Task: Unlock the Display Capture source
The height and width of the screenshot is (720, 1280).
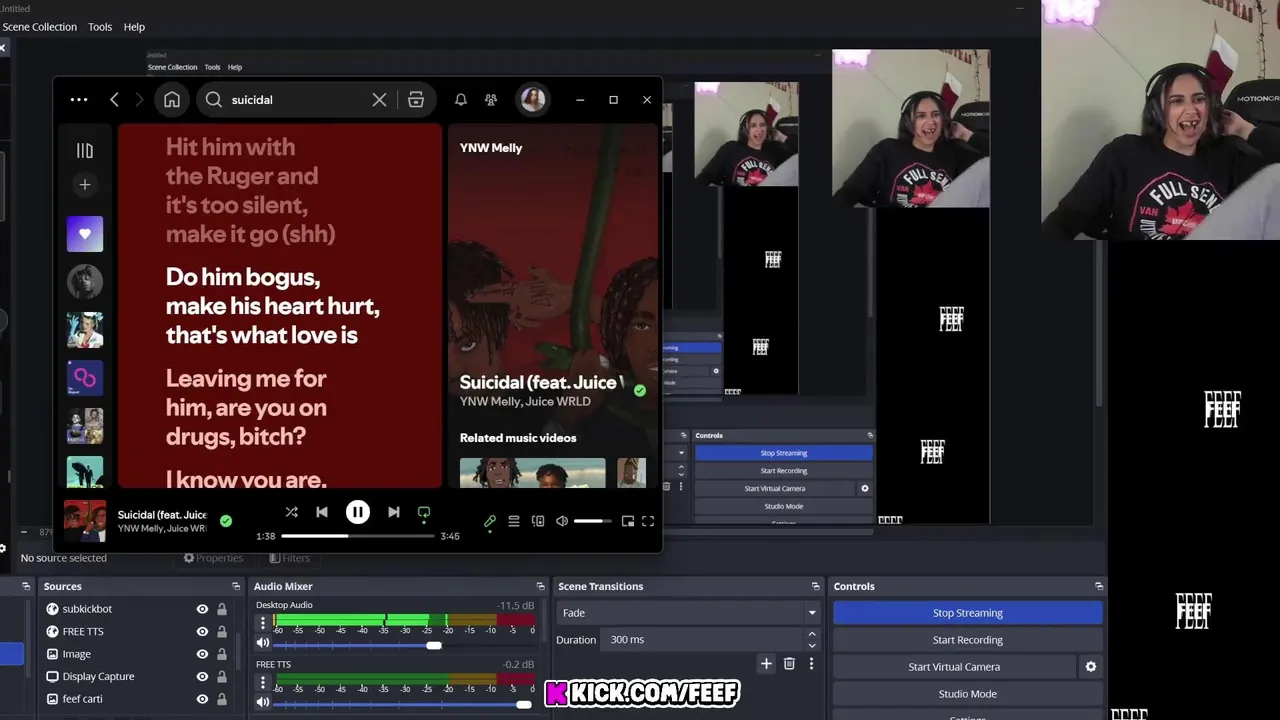Action: 222,676
